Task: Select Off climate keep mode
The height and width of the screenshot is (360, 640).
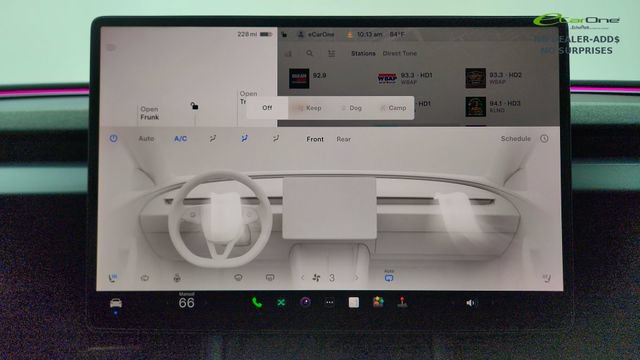Action: [267, 108]
